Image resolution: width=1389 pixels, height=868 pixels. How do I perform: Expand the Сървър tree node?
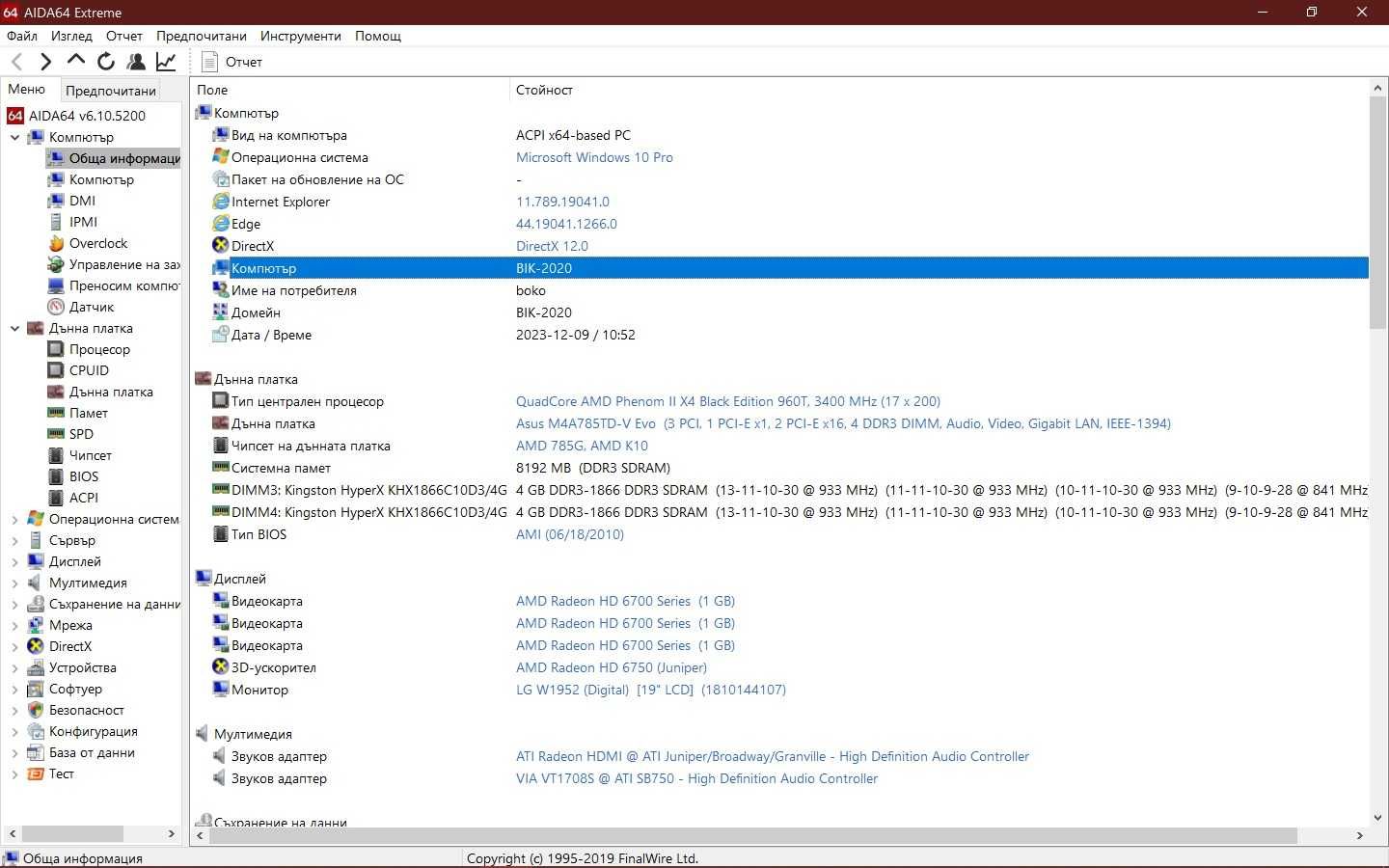(14, 540)
